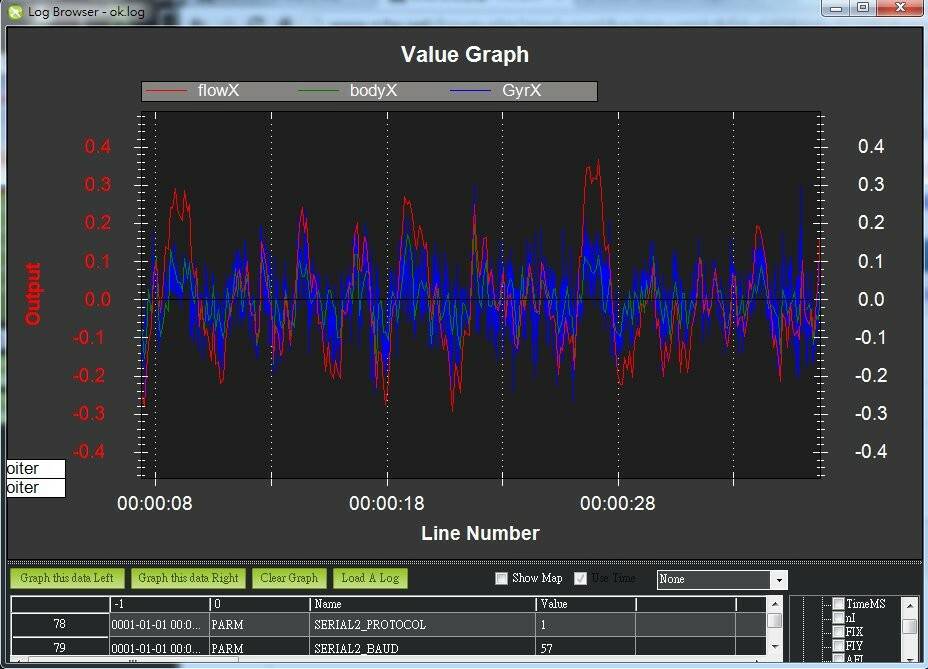The image size is (928, 669).
Task: Click the field tree's scroll up arrow
Action: (x=910, y=604)
